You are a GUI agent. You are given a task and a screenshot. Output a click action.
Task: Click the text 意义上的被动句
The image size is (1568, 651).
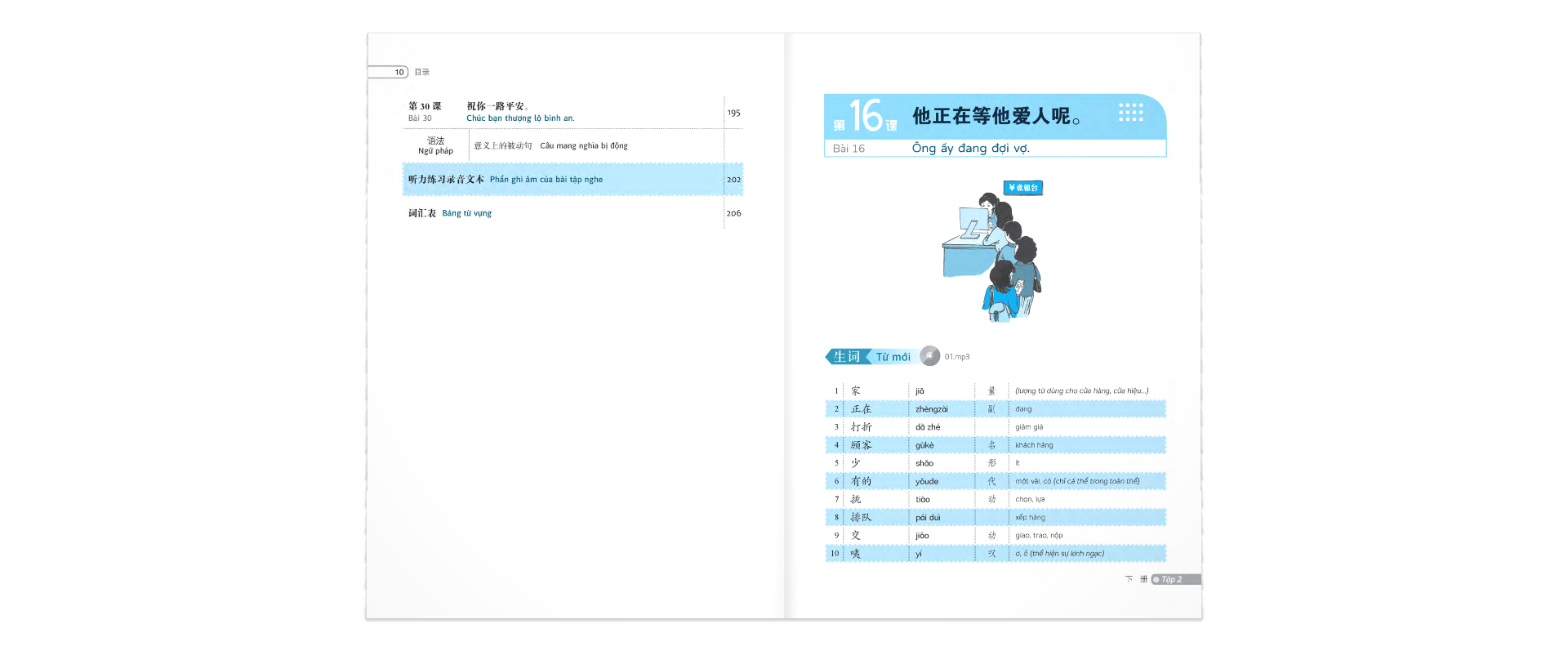tap(503, 145)
